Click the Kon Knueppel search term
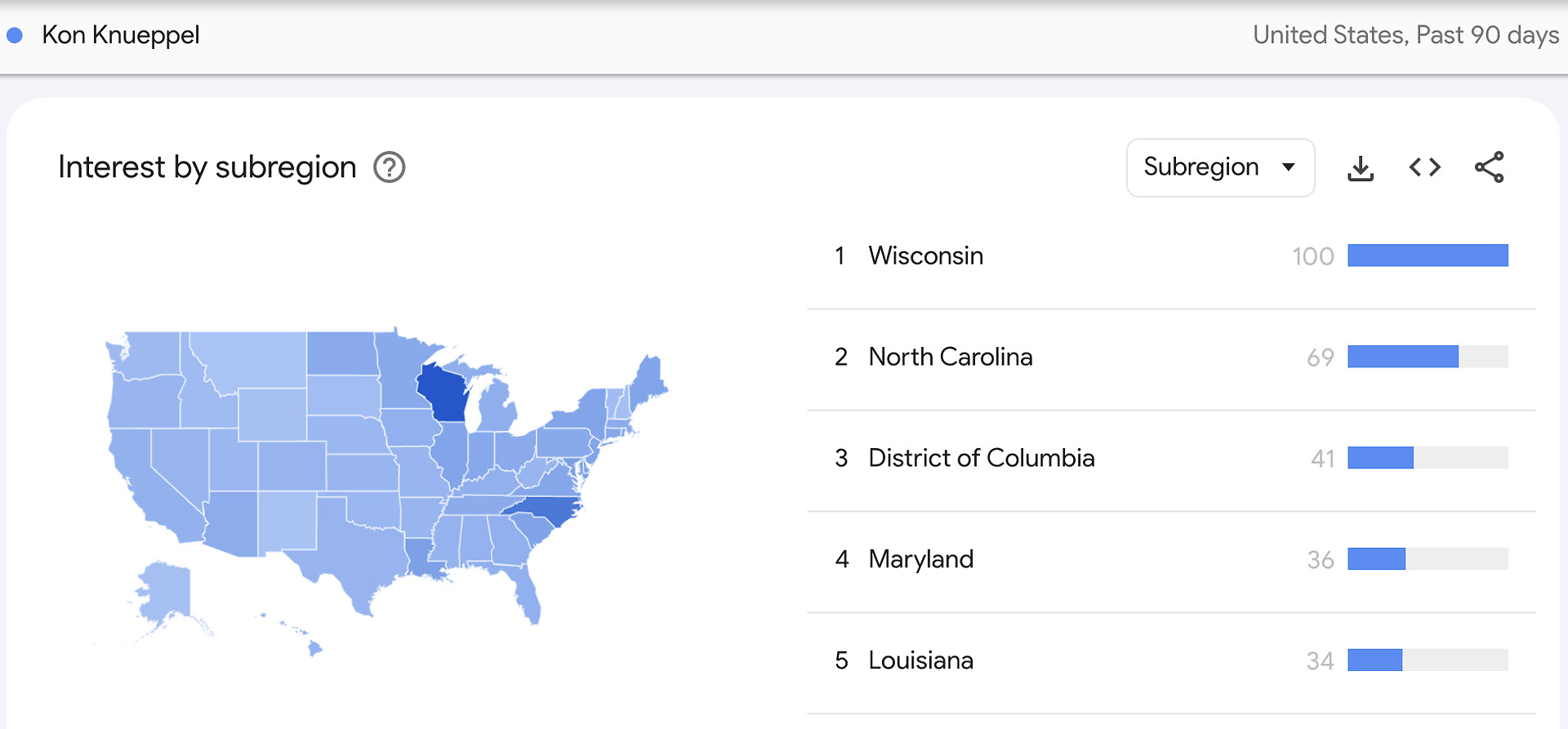Screen dimensions: 1568x729 click(121, 36)
